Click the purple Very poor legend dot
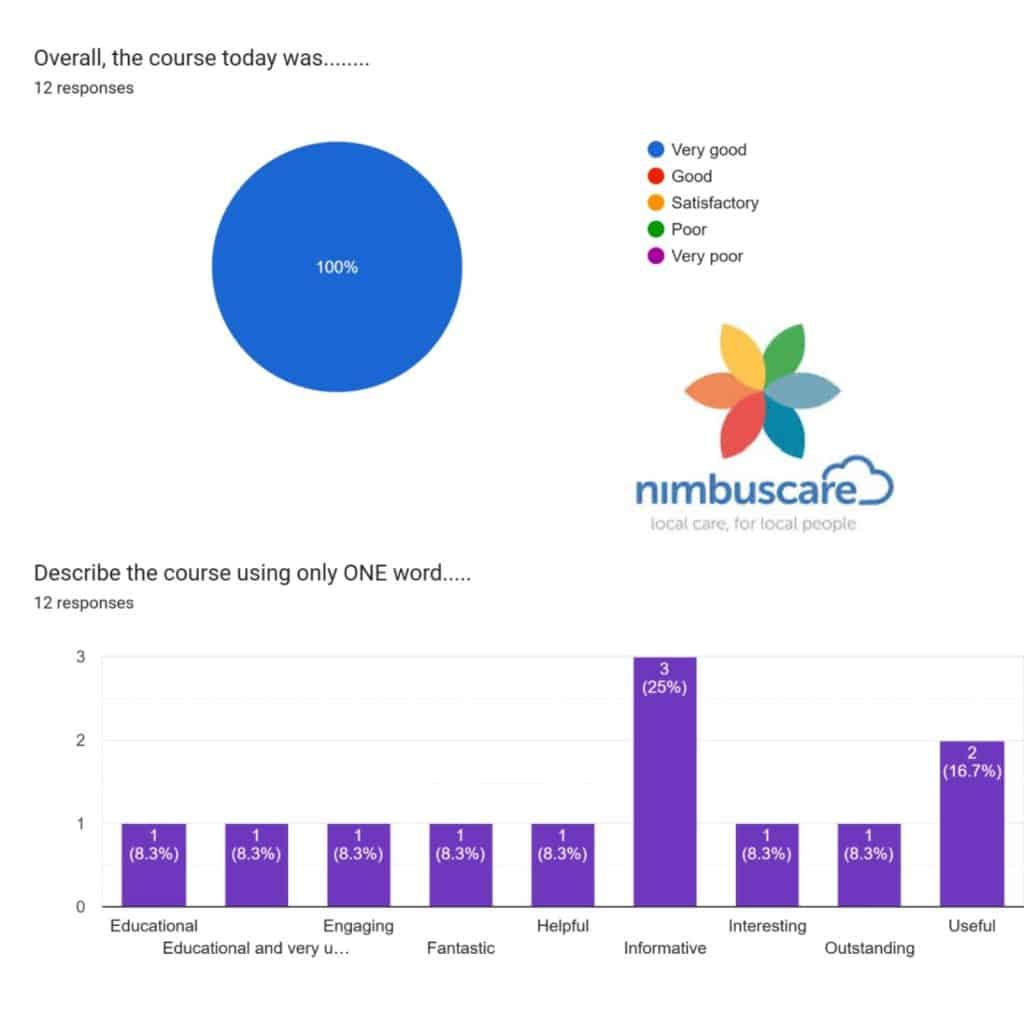This screenshot has height=1018, width=1024. pos(656,256)
